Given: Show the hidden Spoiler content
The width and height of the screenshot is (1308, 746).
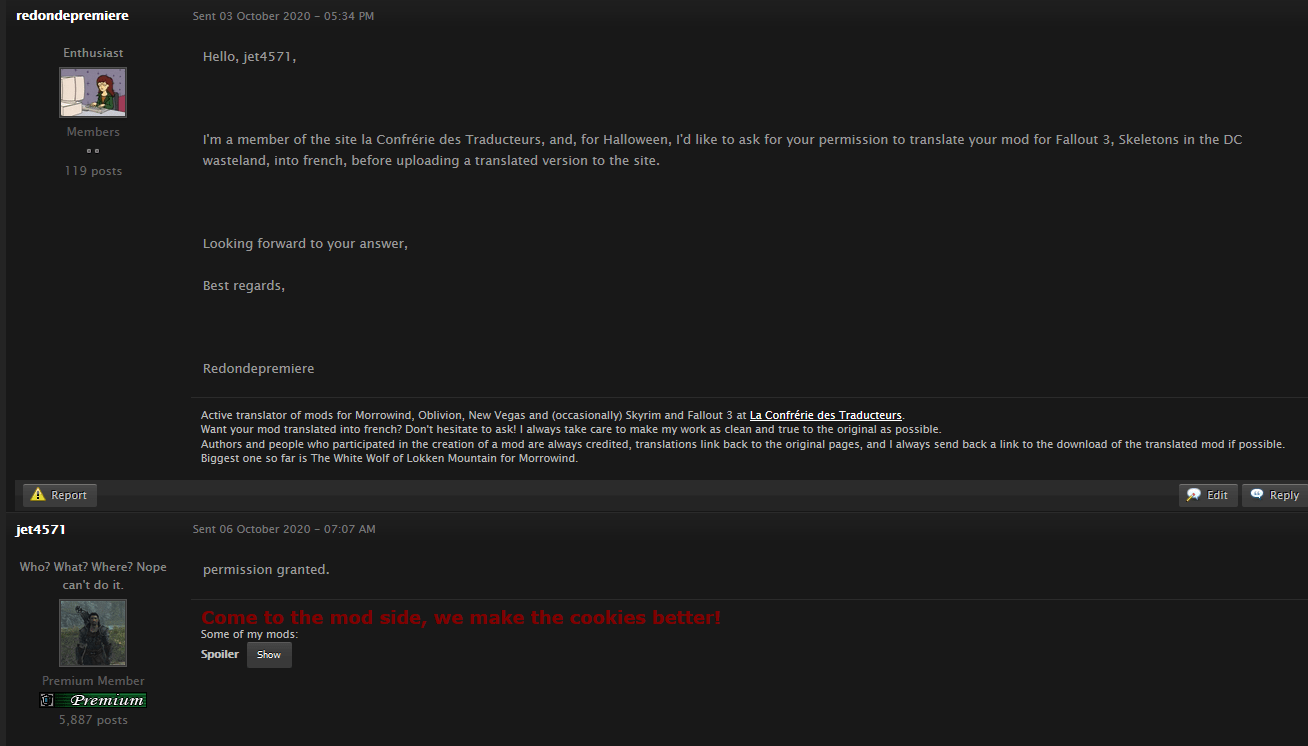Looking at the screenshot, I should pyautogui.click(x=269, y=655).
